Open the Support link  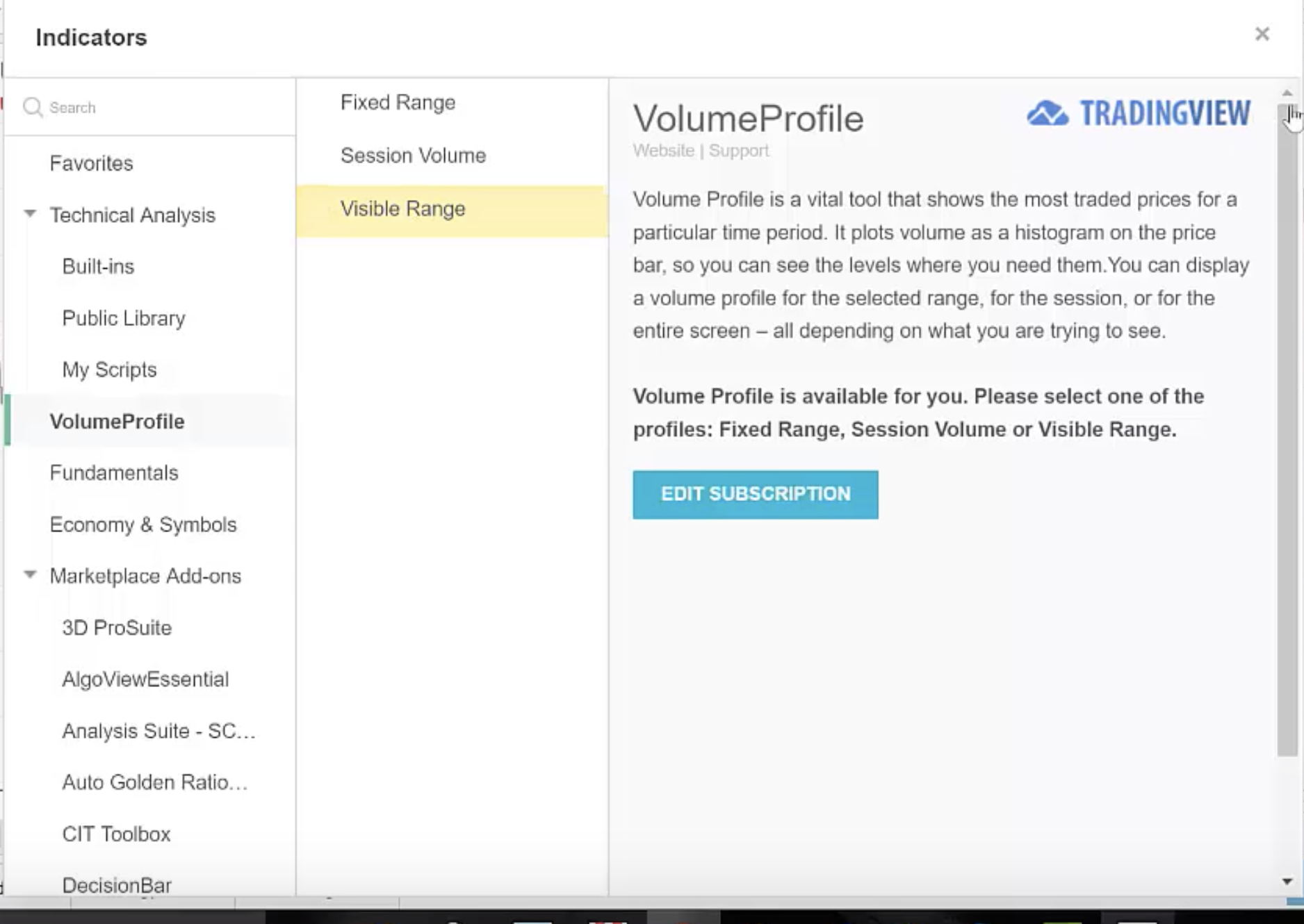(739, 151)
